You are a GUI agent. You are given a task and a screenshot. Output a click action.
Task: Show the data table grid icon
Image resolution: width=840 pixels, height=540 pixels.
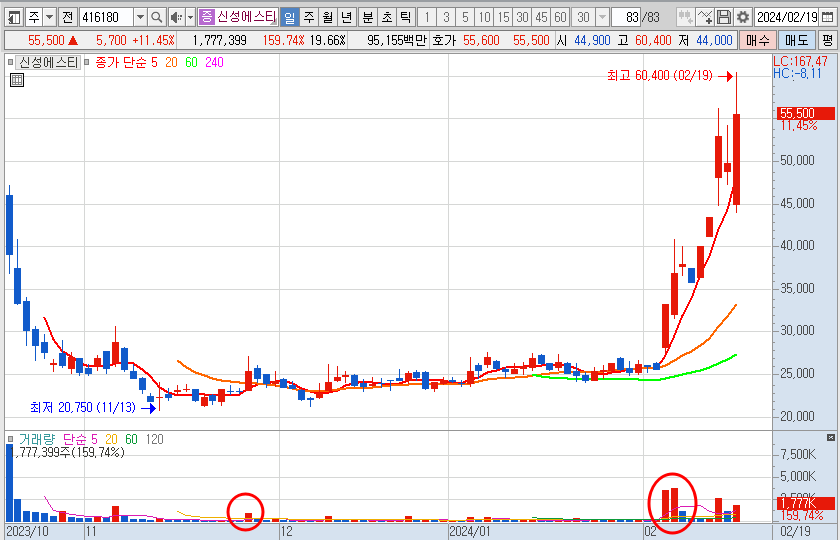(17, 80)
